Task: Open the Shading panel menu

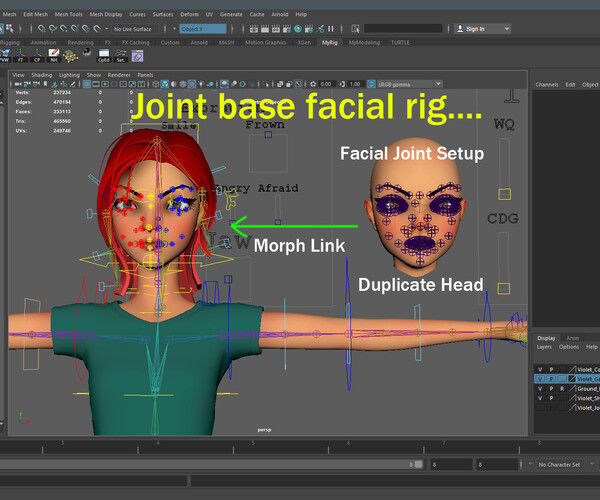Action: [x=41, y=75]
